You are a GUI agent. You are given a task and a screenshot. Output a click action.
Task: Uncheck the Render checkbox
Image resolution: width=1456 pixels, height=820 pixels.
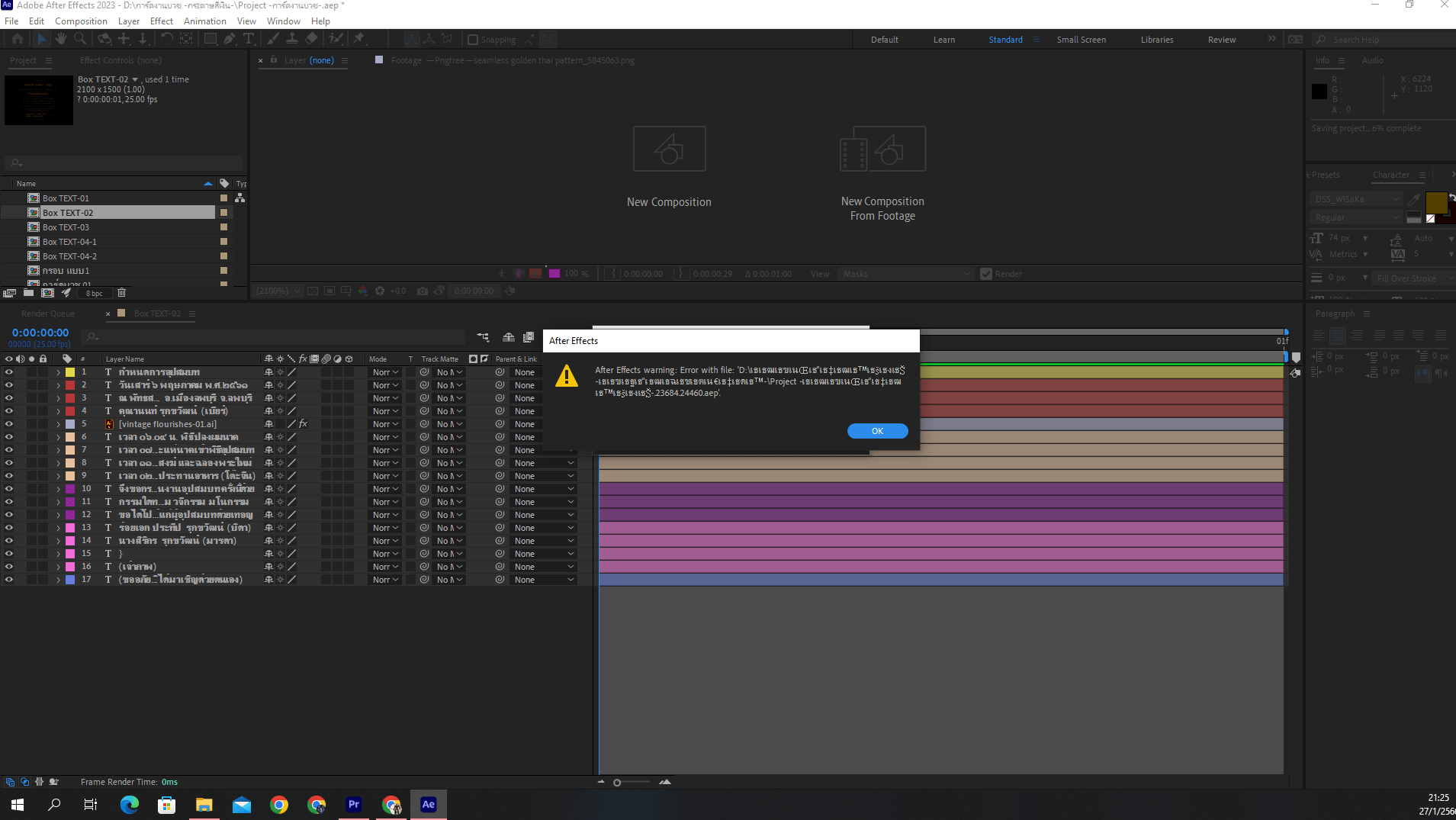coord(986,273)
